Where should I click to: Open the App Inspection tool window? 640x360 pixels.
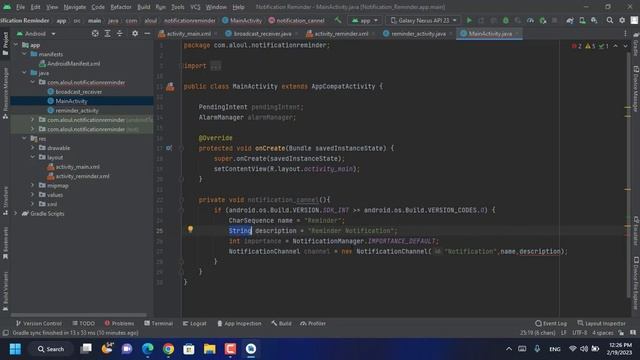tap(239, 323)
